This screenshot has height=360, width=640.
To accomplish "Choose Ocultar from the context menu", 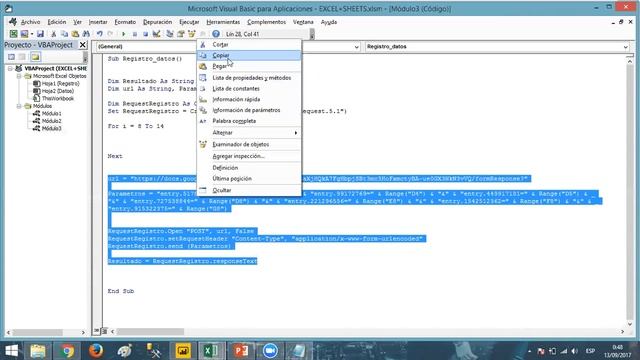I will [249, 190].
